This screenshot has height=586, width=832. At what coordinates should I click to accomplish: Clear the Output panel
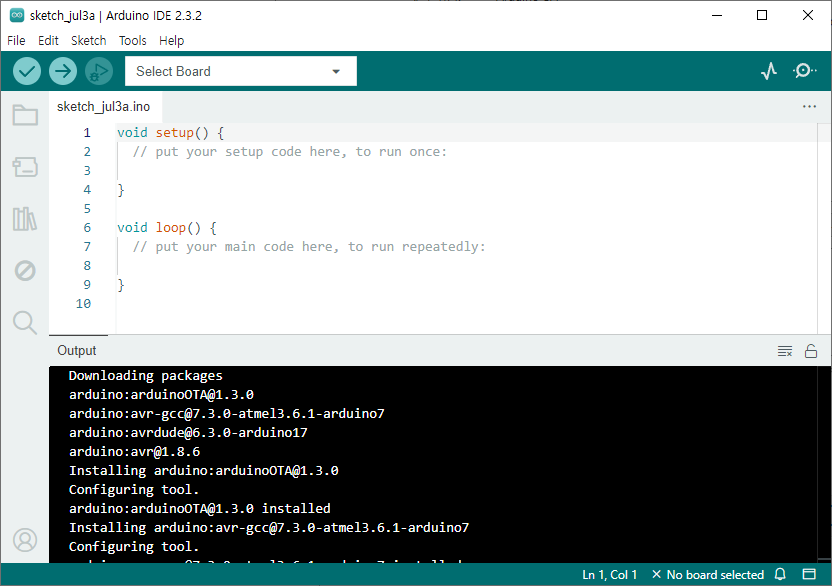tap(785, 351)
